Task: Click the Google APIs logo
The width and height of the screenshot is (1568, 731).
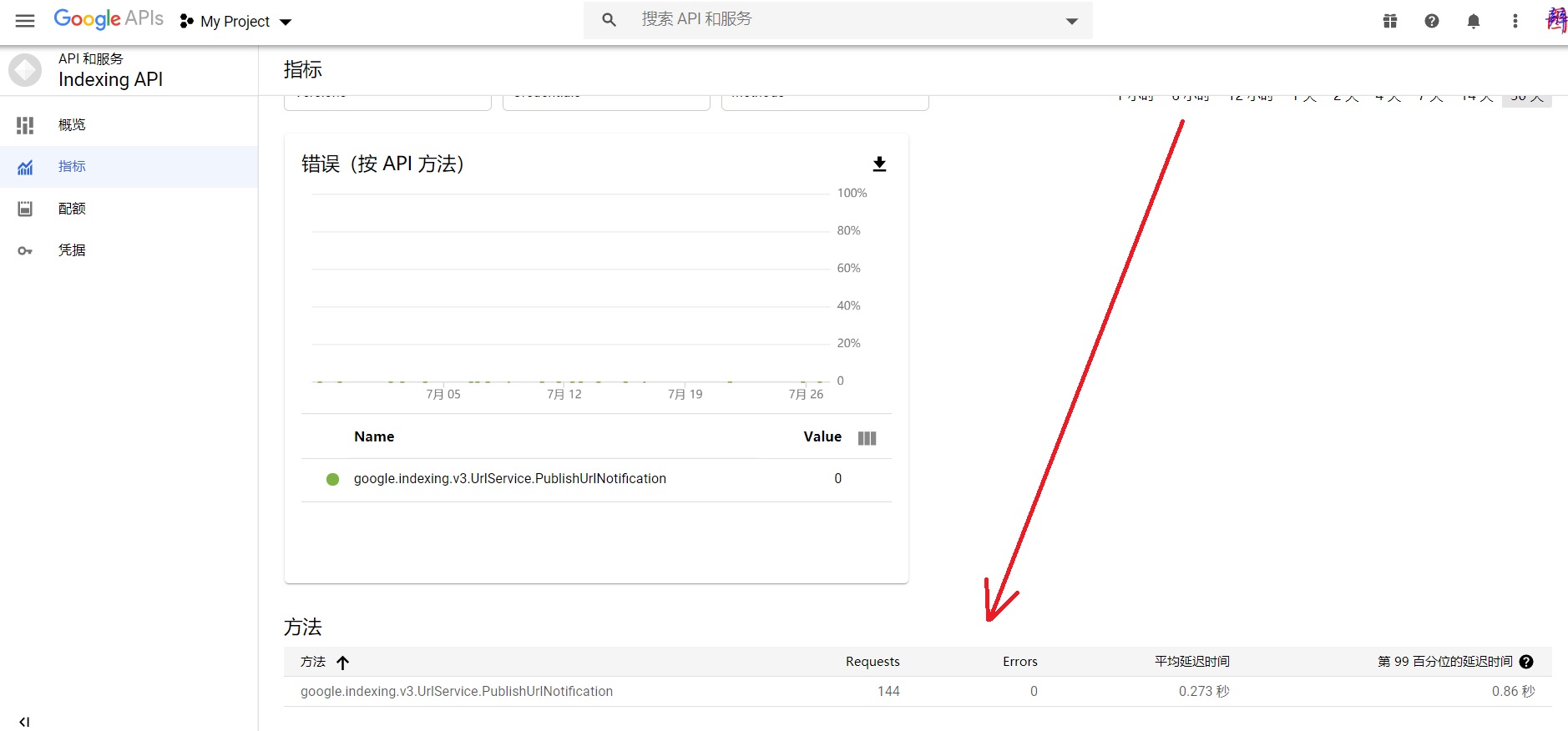Action: (x=109, y=19)
